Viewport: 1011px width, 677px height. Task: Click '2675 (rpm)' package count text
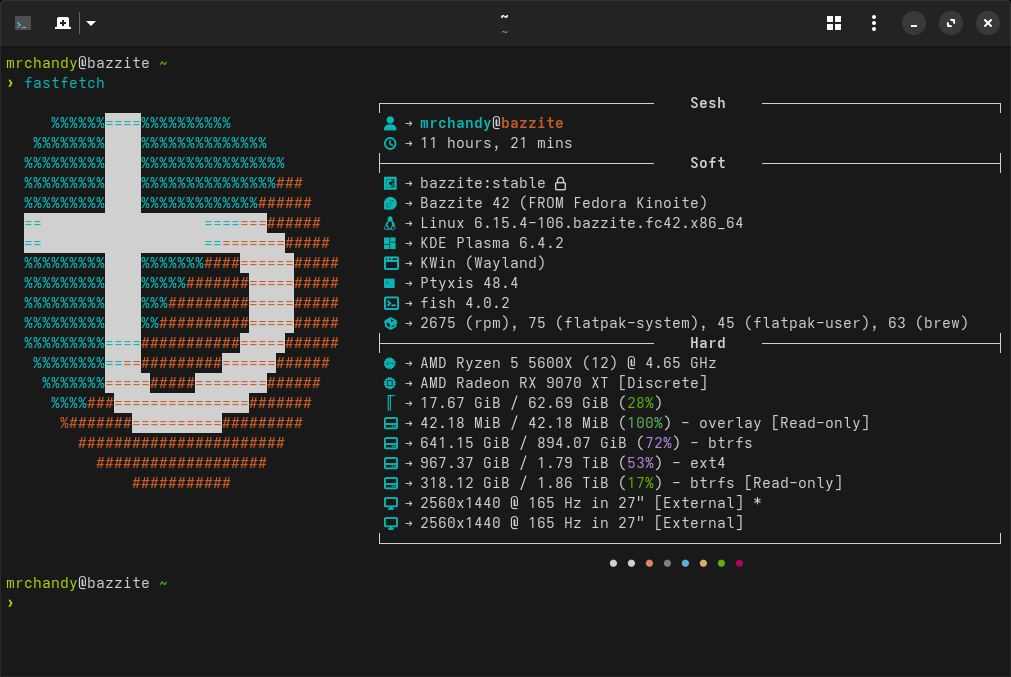pyautogui.click(x=469, y=323)
